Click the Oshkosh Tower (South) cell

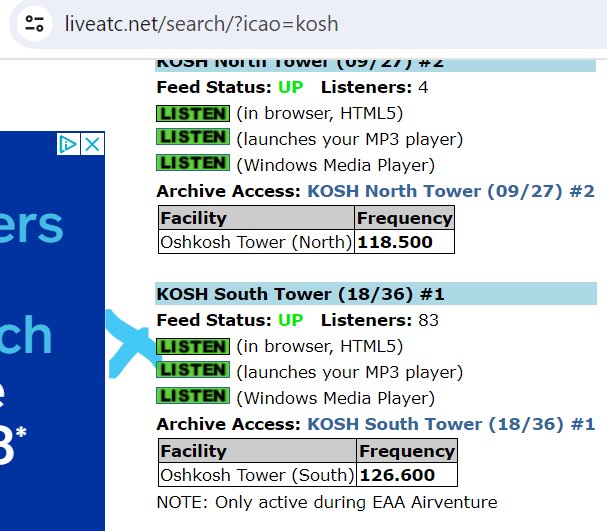coord(257,475)
